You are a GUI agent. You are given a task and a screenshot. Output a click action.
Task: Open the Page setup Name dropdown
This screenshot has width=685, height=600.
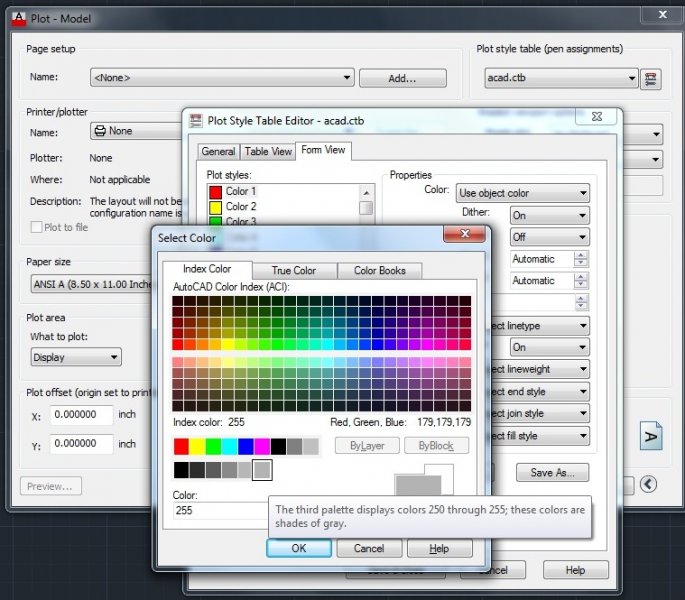click(x=222, y=78)
